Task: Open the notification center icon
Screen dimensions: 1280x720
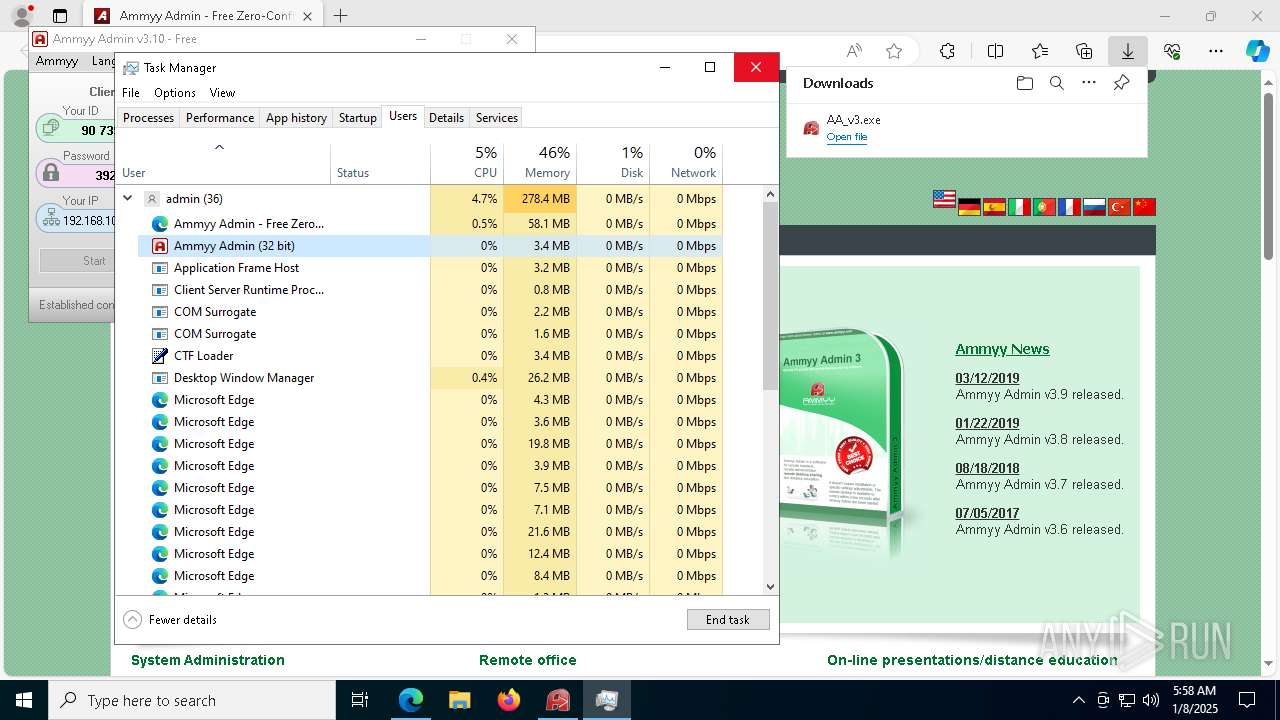Action: pyautogui.click(x=1247, y=700)
